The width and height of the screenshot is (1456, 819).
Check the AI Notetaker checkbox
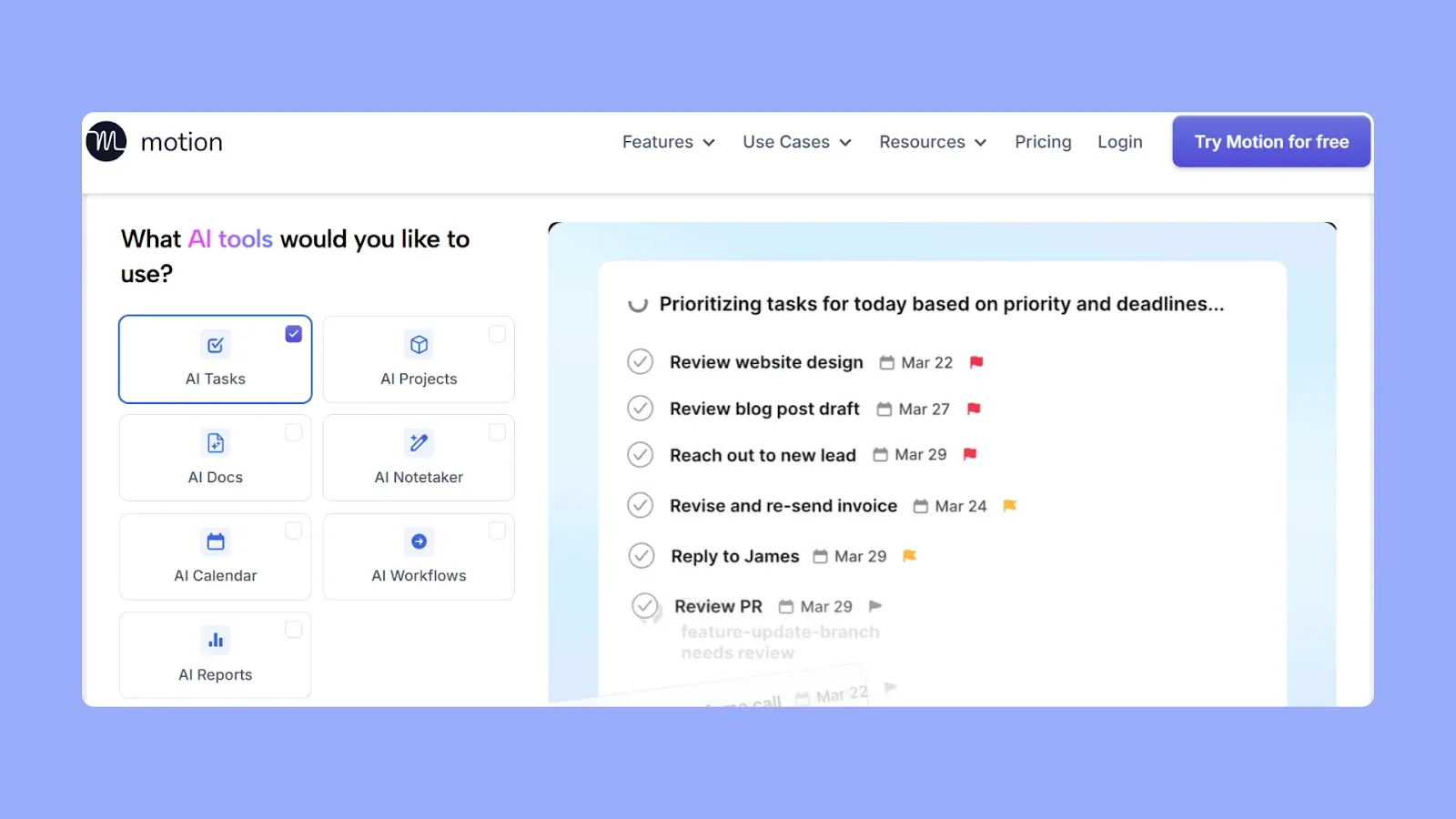pyautogui.click(x=497, y=432)
